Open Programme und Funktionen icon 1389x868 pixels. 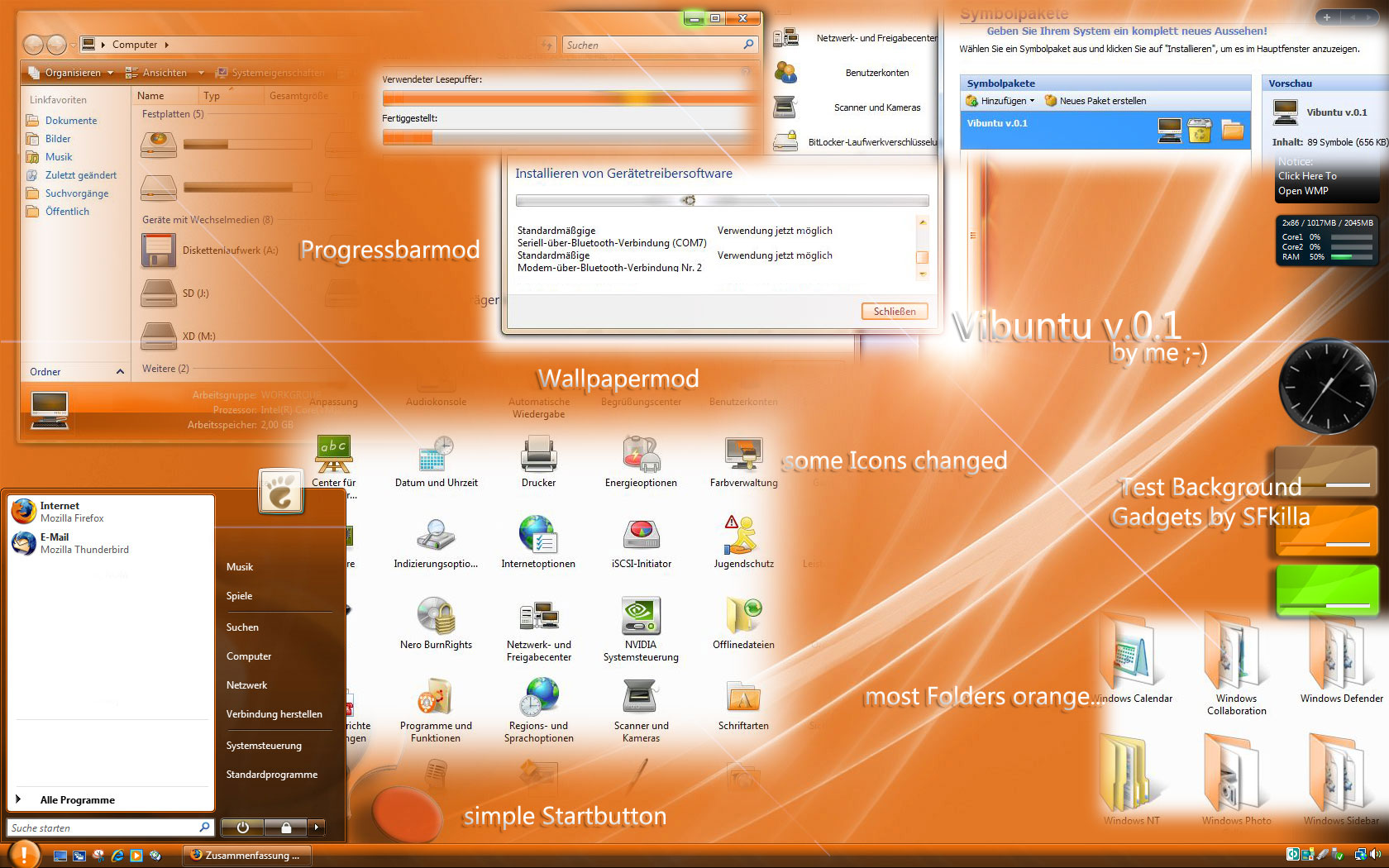[436, 711]
